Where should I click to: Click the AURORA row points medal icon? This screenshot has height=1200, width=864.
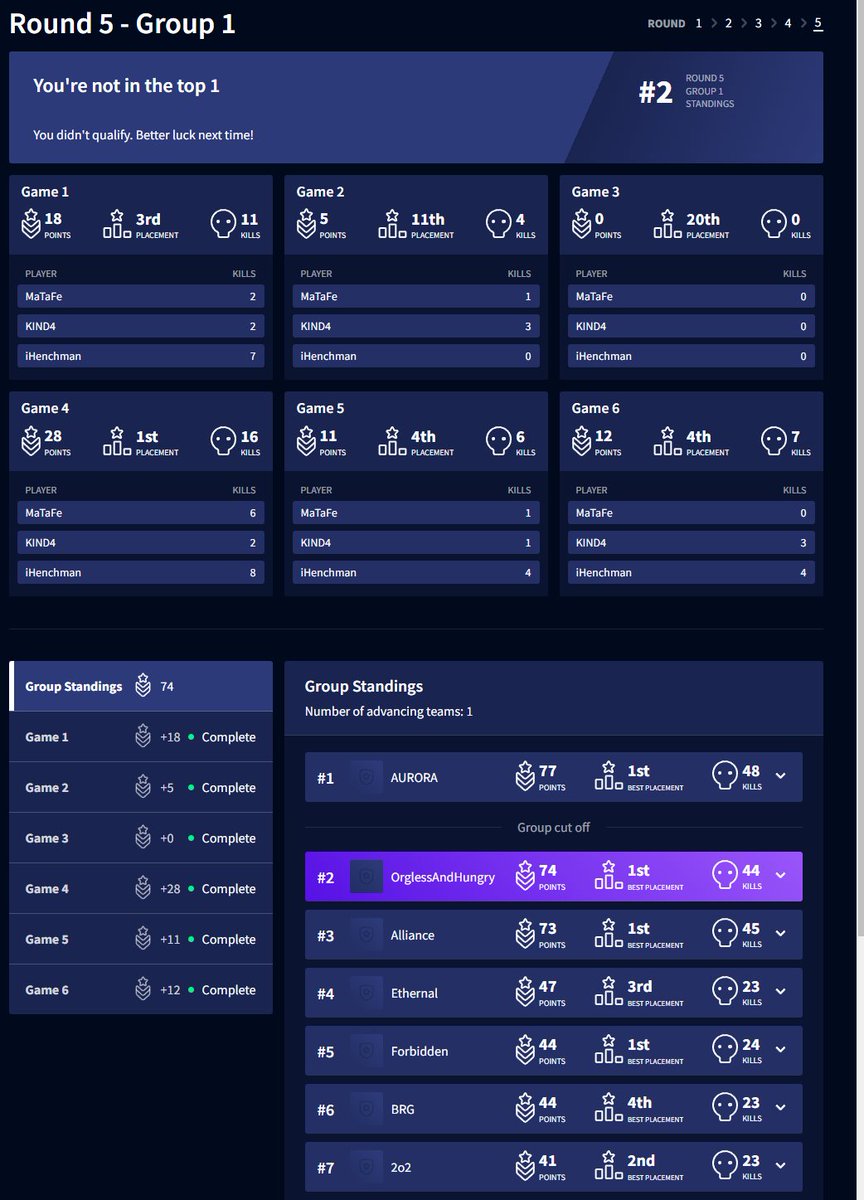525,776
